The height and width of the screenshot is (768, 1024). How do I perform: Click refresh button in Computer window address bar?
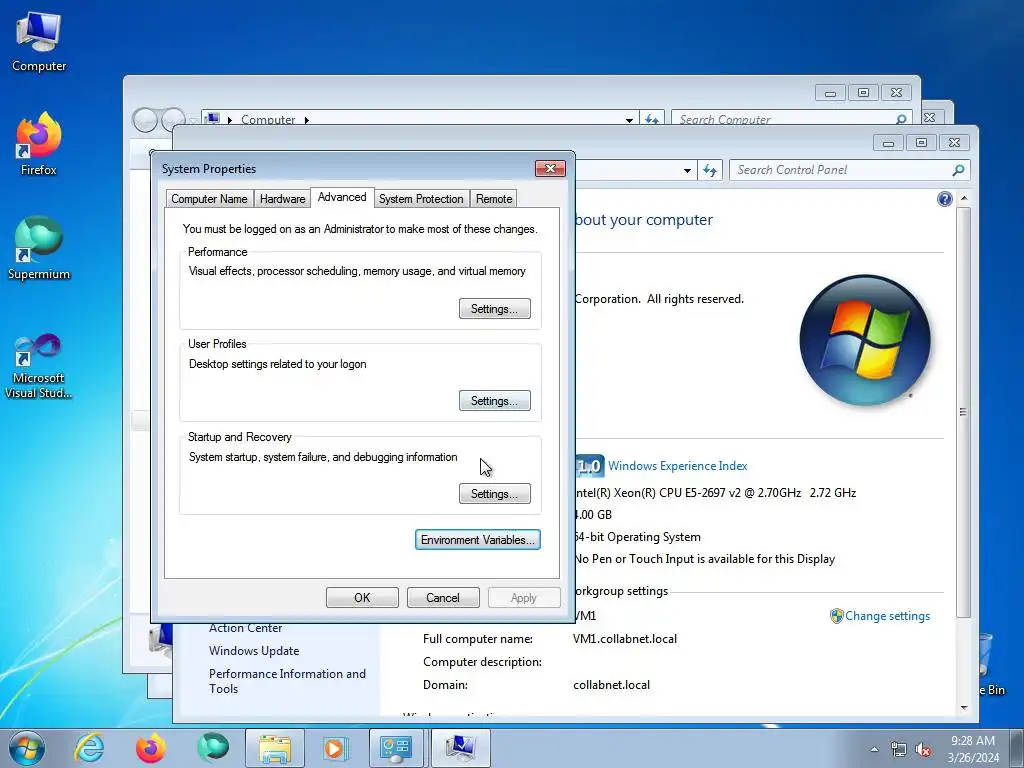pyautogui.click(x=652, y=119)
